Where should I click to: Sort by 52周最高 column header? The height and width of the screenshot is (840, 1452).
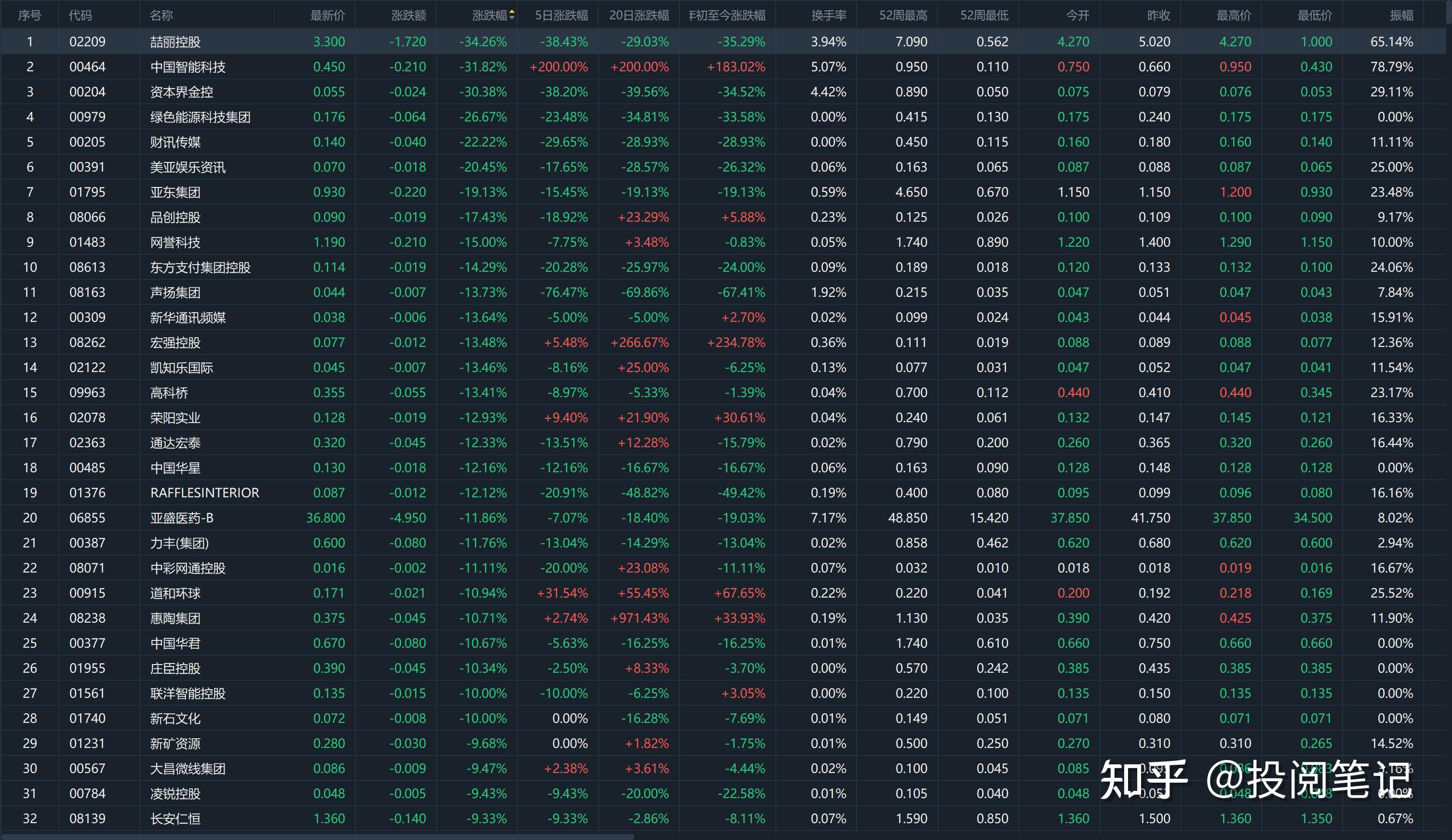[x=903, y=15]
